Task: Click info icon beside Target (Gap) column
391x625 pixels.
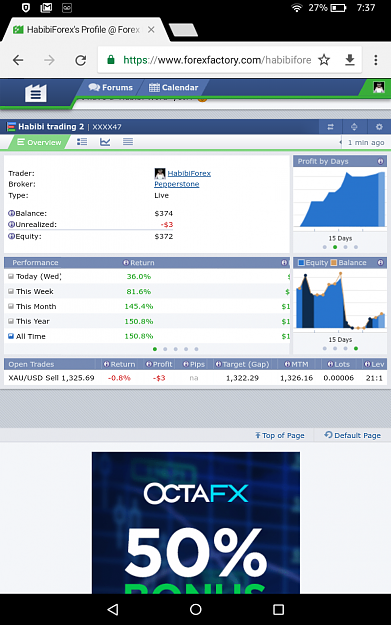Action: coord(218,364)
